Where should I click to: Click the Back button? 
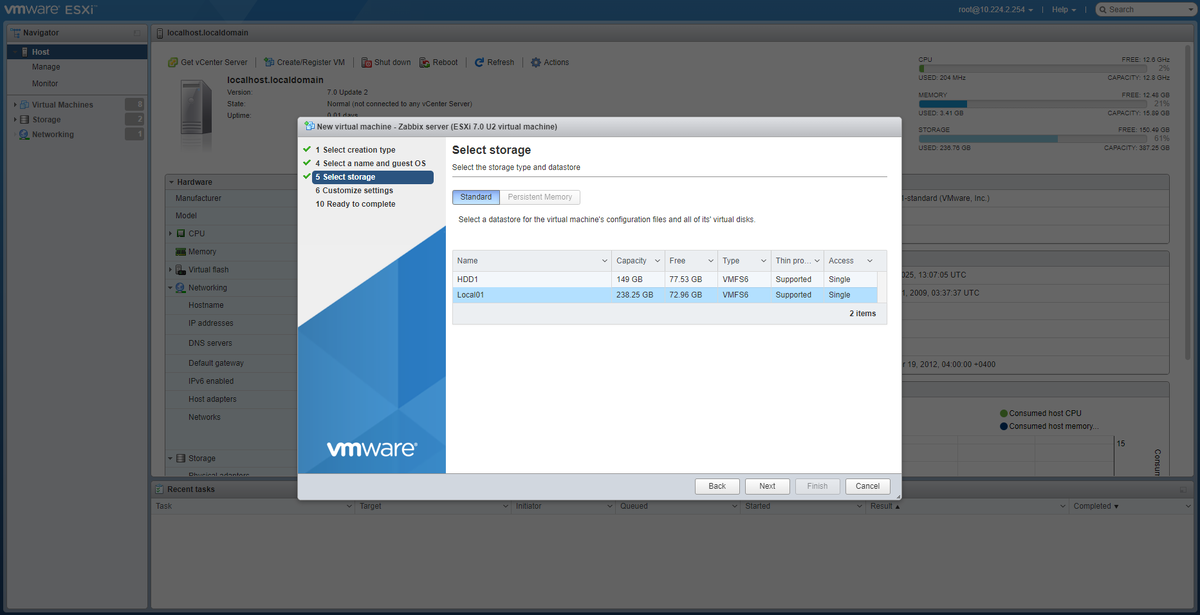pos(717,486)
